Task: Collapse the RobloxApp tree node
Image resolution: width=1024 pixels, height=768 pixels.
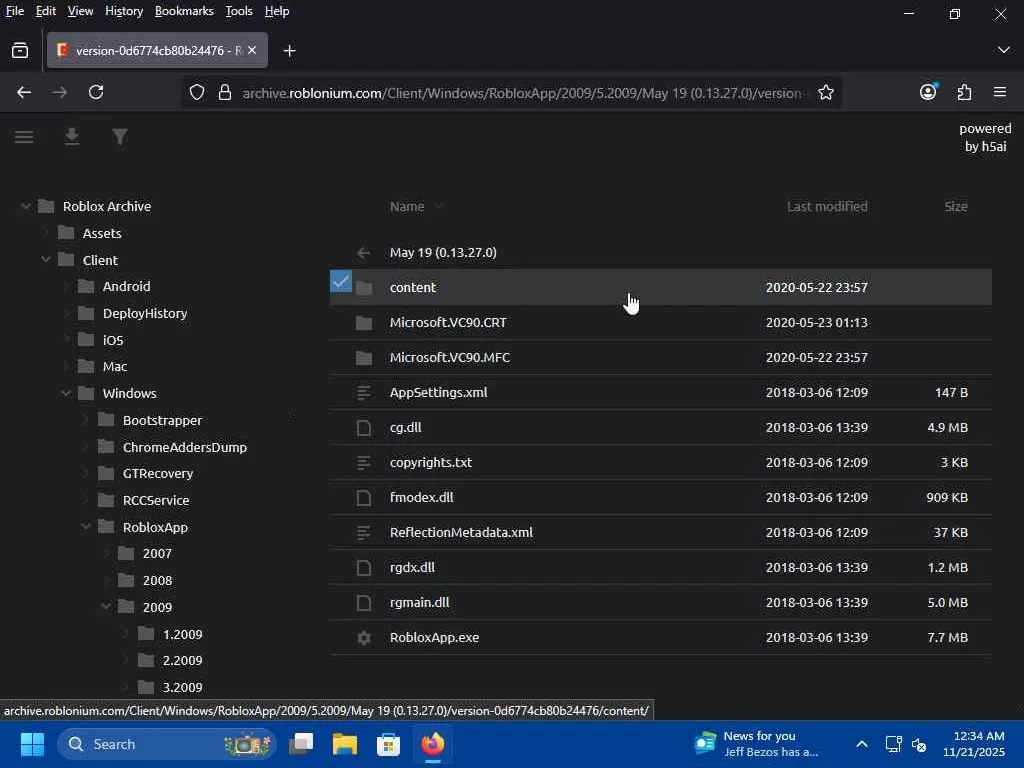Action: 86,526
